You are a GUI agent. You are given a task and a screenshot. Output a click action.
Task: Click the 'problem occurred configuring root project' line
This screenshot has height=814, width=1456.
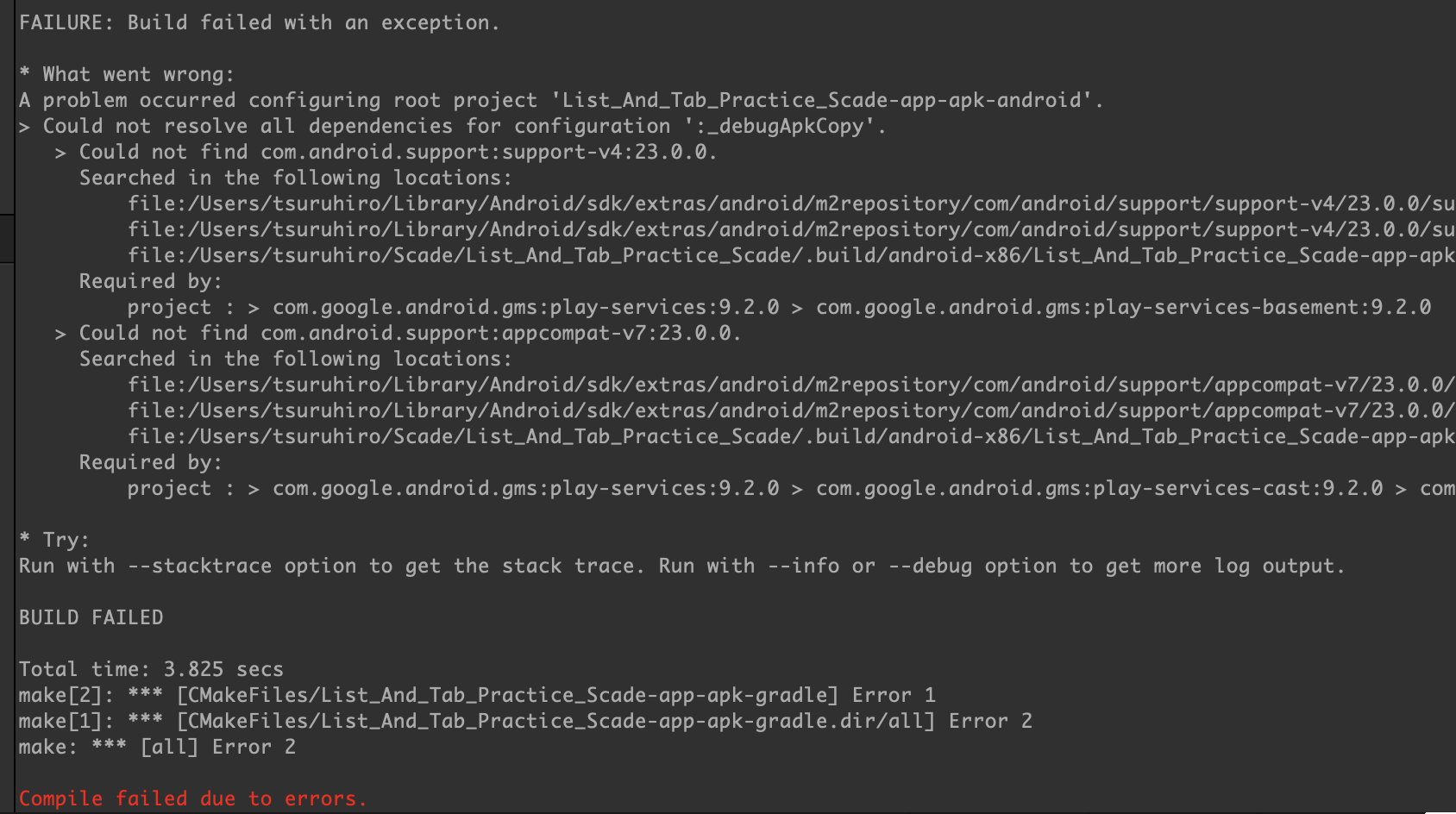(561, 100)
